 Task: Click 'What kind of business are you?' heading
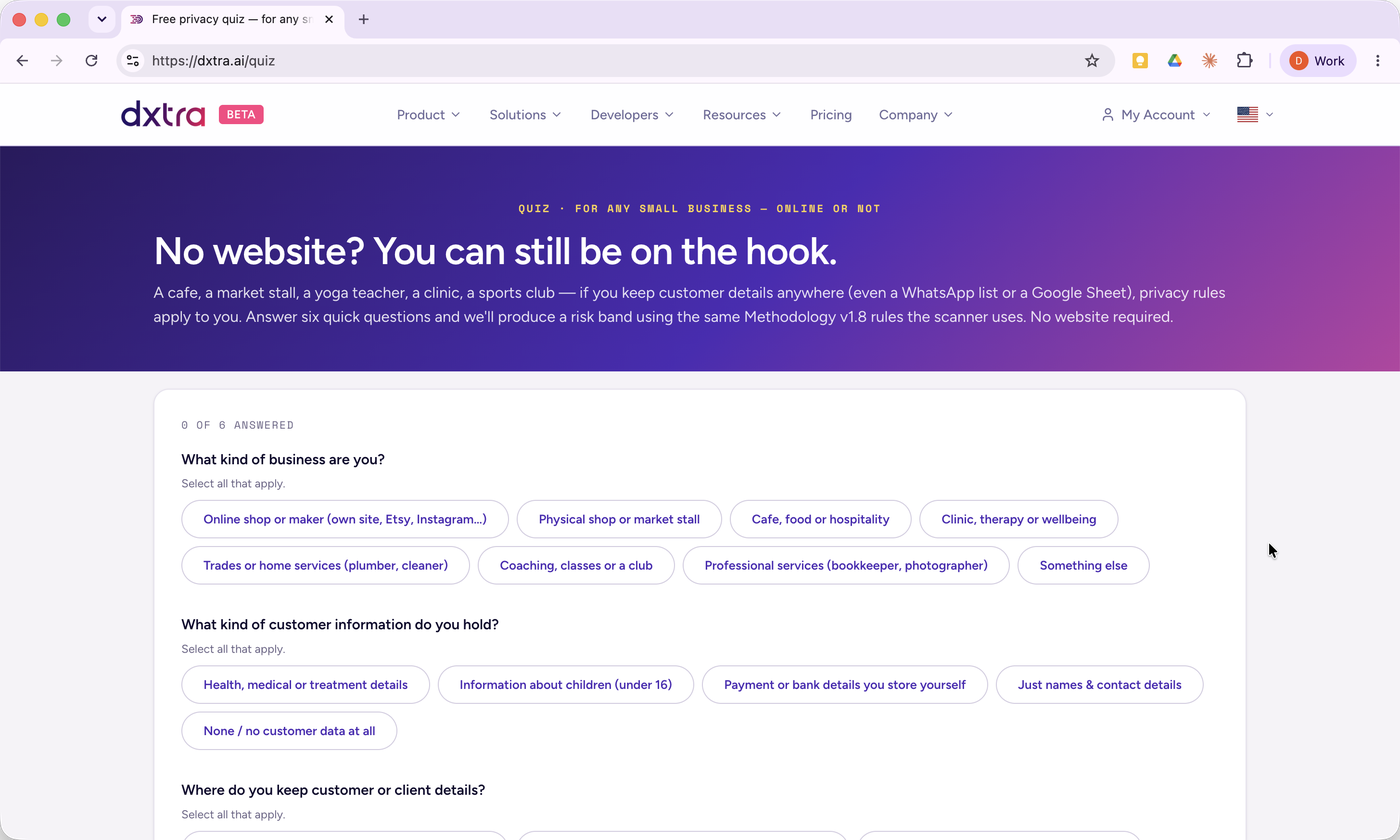pyautogui.click(x=283, y=460)
